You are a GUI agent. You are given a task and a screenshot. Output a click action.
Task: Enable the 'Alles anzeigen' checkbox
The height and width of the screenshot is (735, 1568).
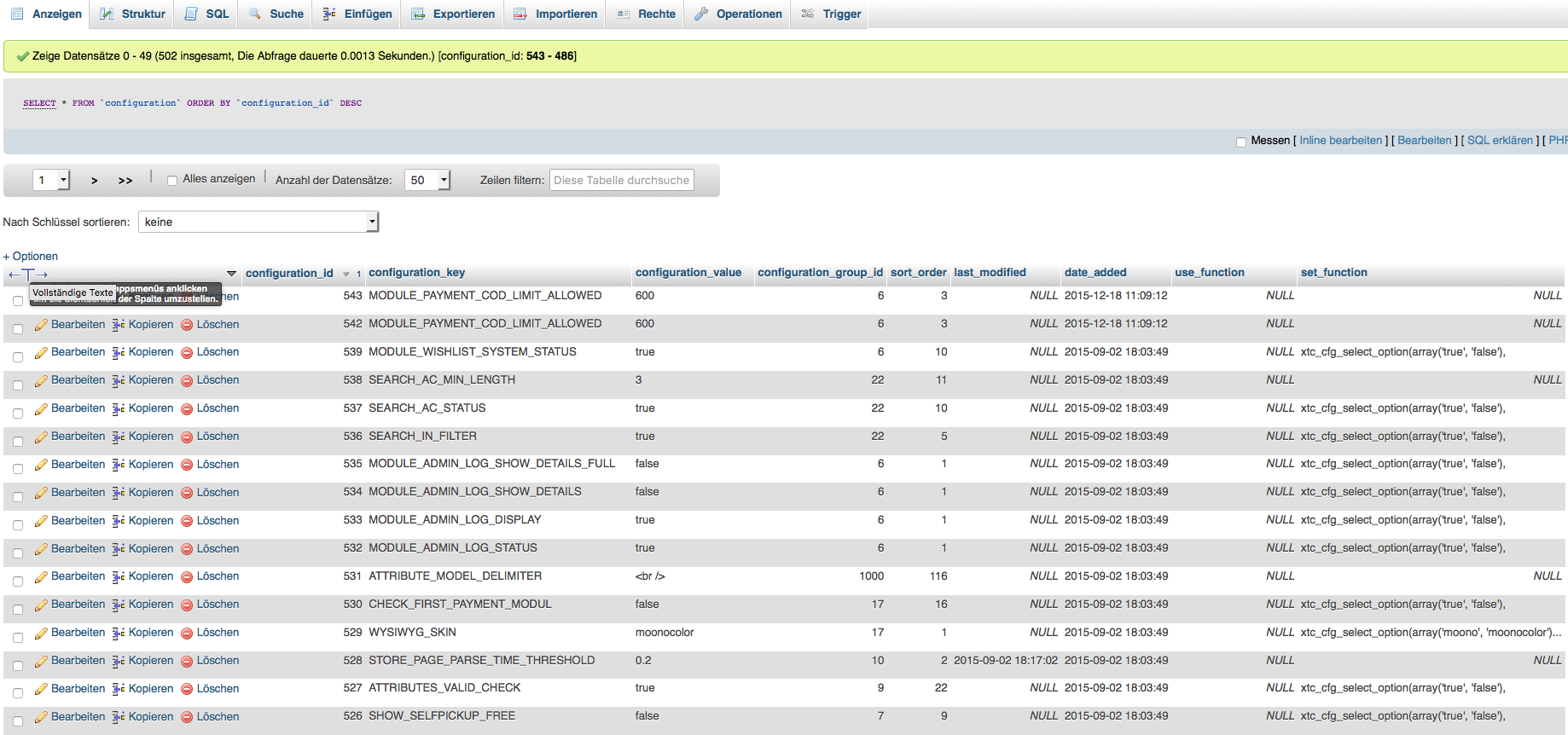click(172, 180)
